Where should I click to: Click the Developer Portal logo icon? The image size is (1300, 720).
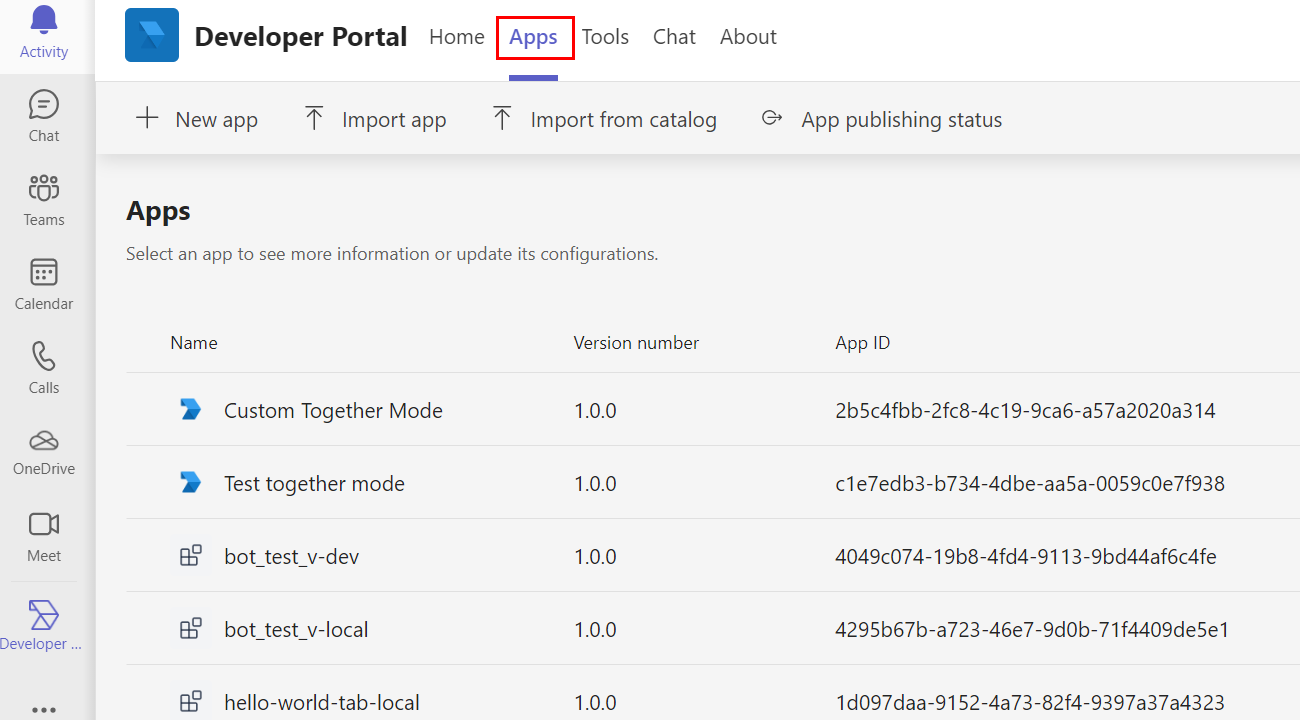[152, 36]
